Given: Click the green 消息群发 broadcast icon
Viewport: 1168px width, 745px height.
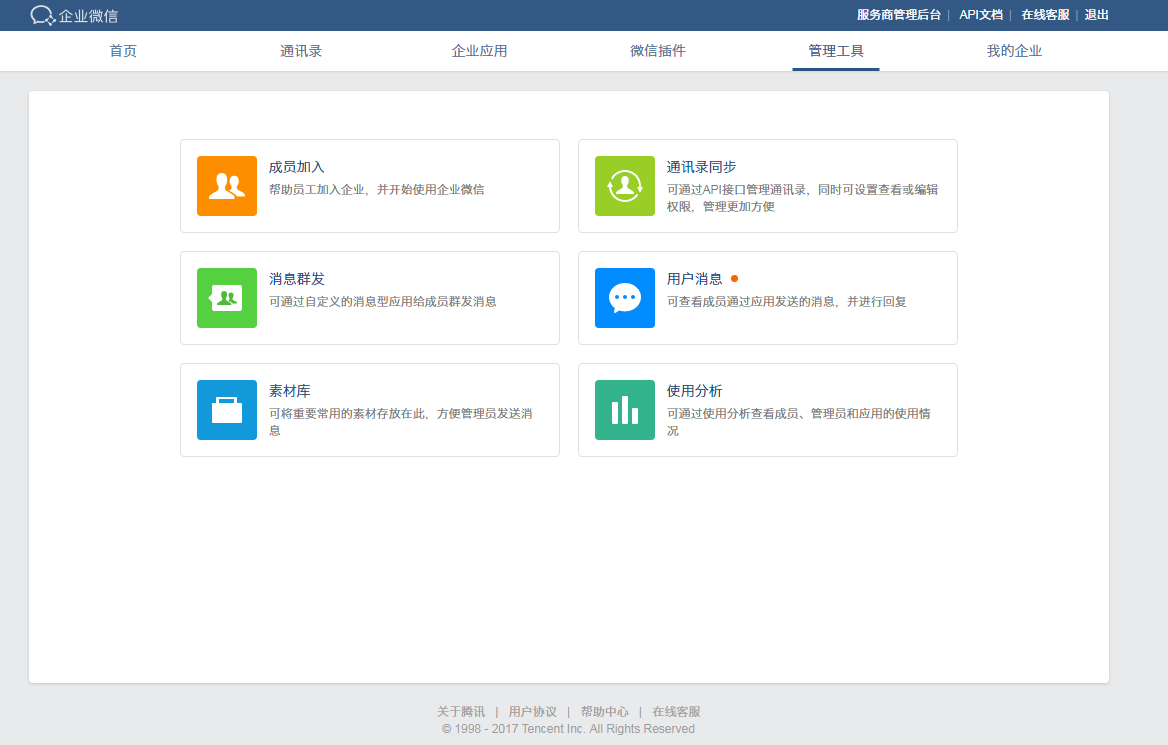Looking at the screenshot, I should (226, 297).
